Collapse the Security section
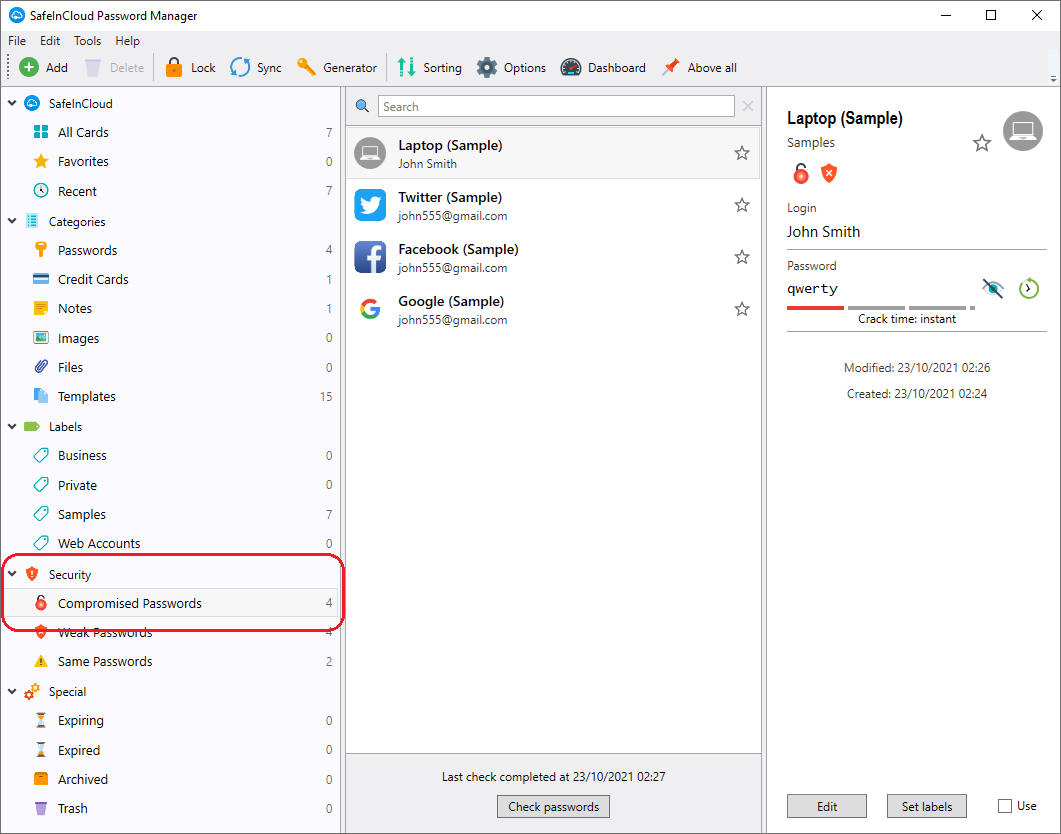 [12, 574]
